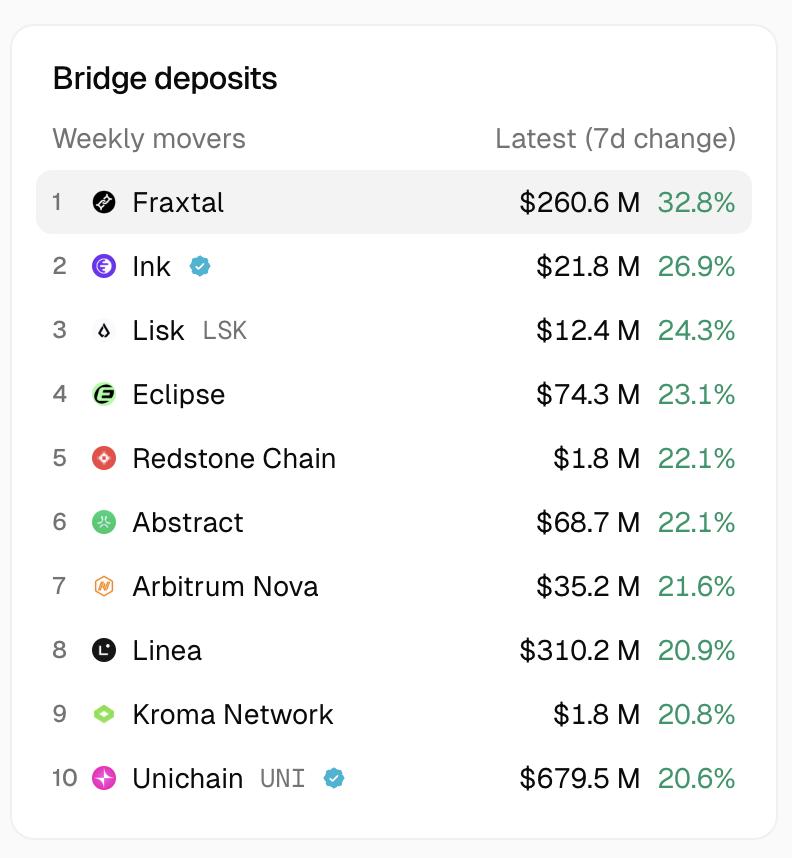This screenshot has height=858, width=792.
Task: Click the Fraxtal chain logo icon
Action: (x=104, y=202)
